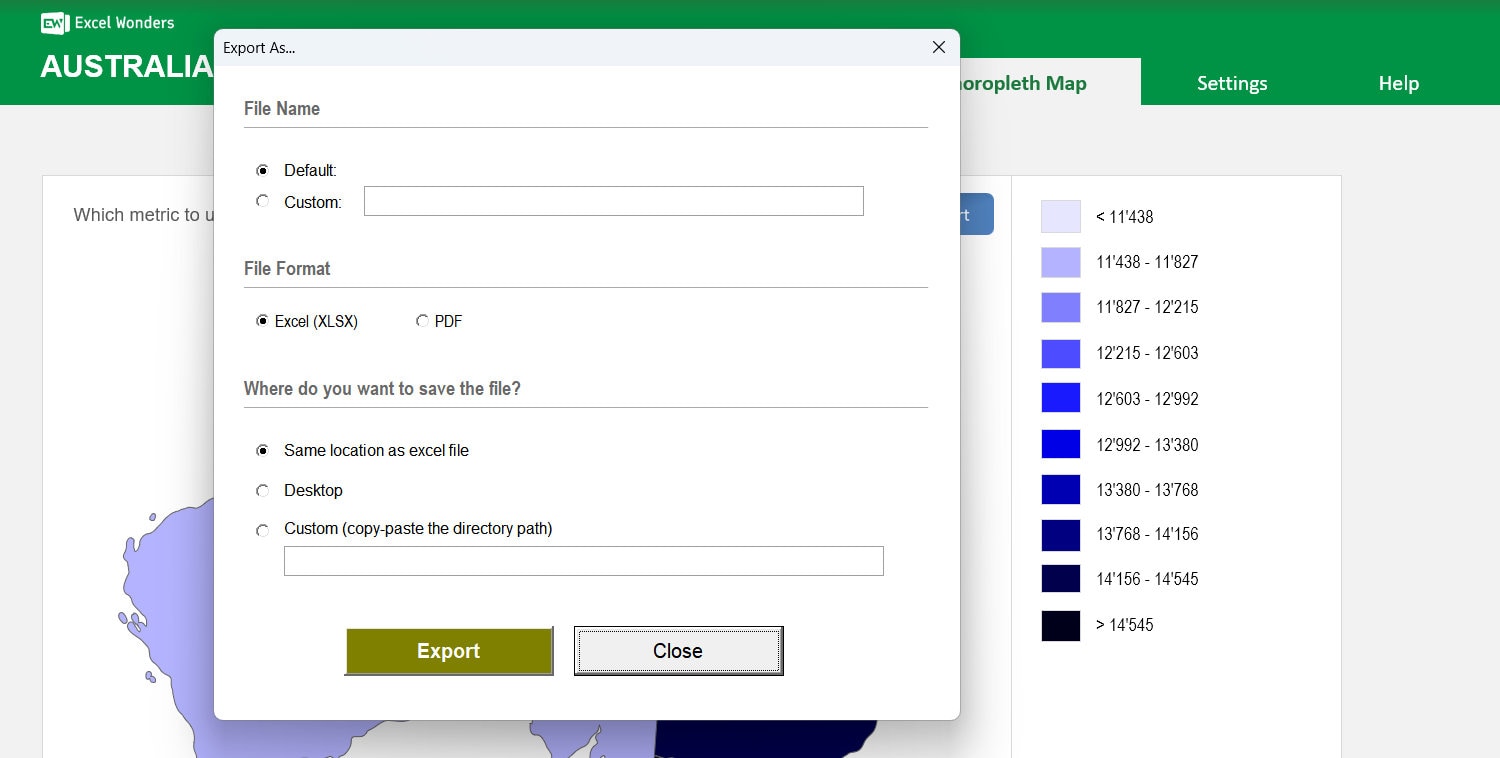Select the "13'380 - 13'768" legend swatch
The image size is (1500, 758).
point(1060,489)
